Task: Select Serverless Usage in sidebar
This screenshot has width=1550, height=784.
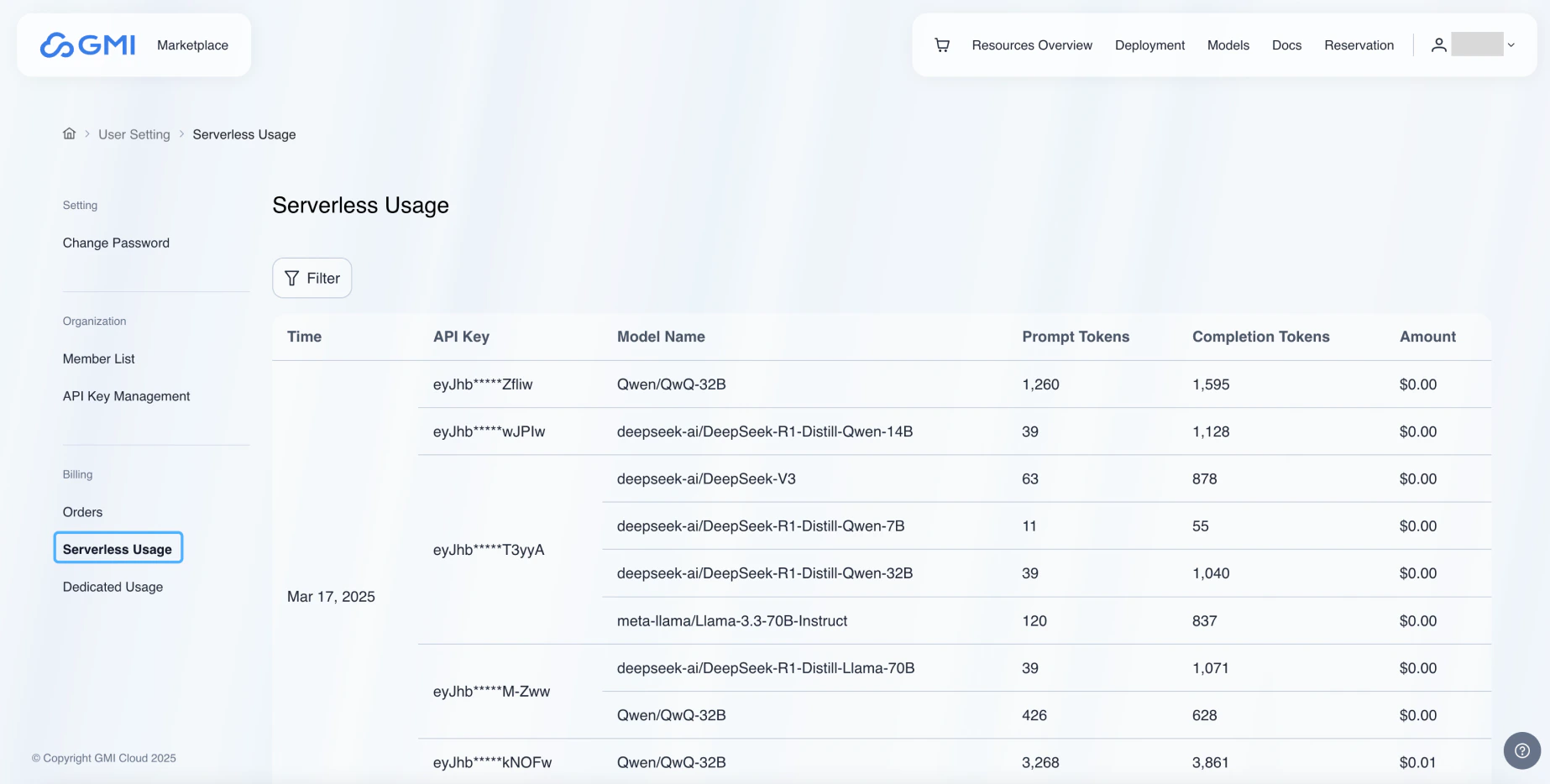Action: click(118, 547)
